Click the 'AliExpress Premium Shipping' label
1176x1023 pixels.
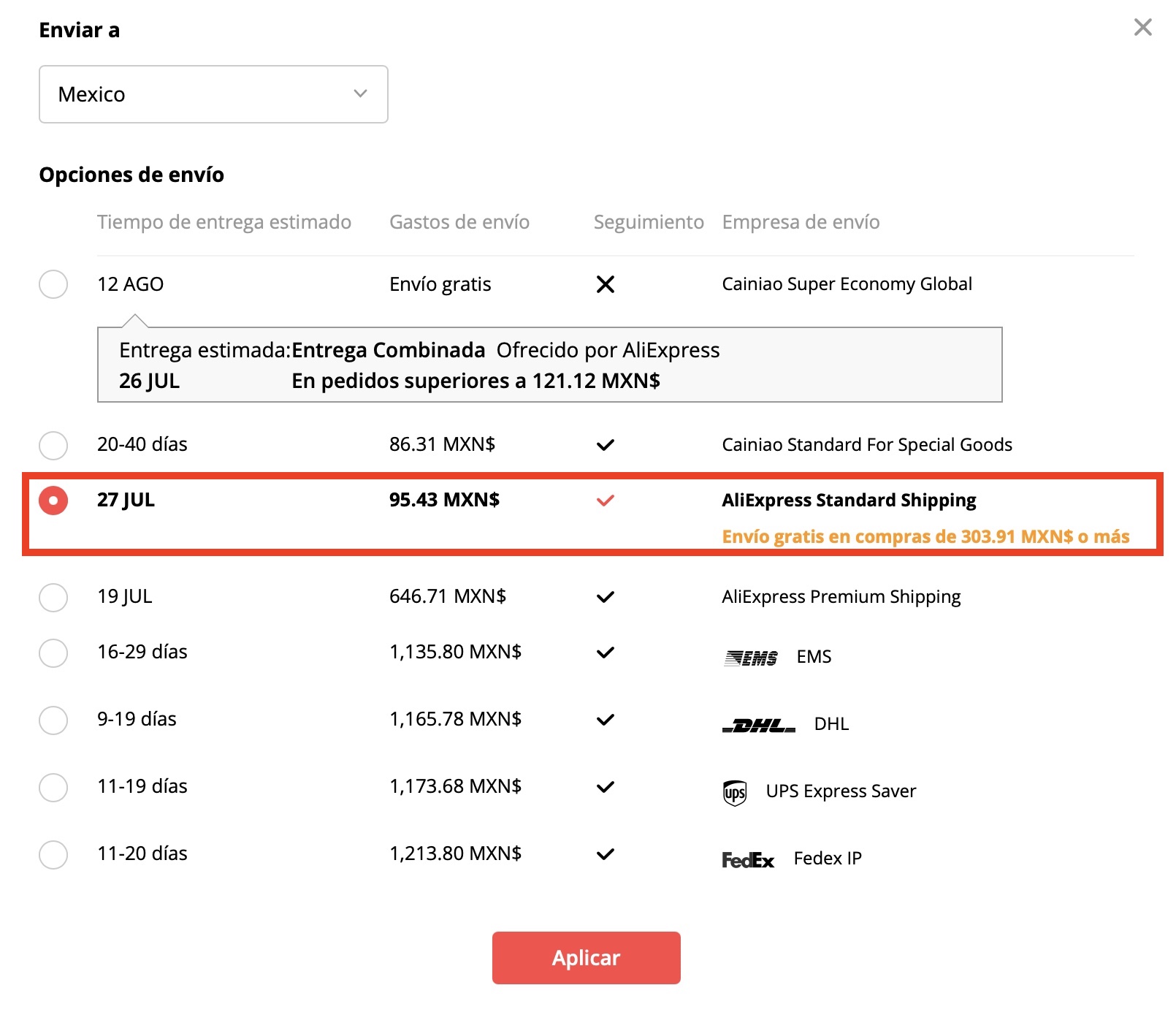(841, 597)
